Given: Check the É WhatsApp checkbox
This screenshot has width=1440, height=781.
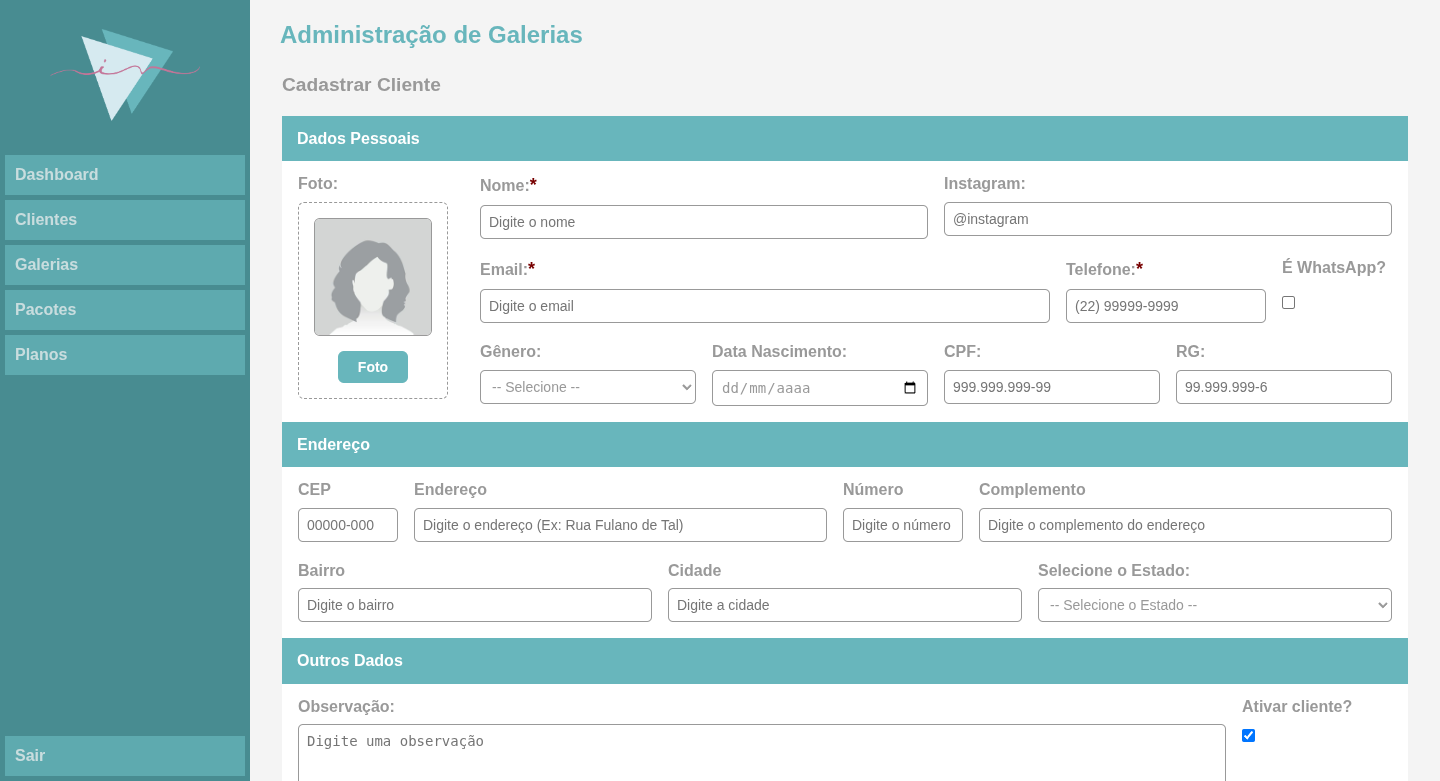Looking at the screenshot, I should tap(1288, 302).
